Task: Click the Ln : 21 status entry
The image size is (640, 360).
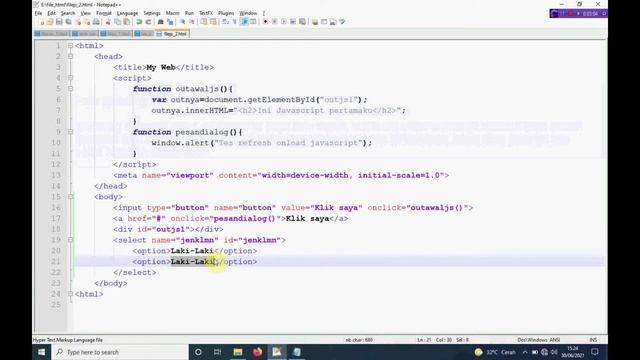Action: click(424, 340)
